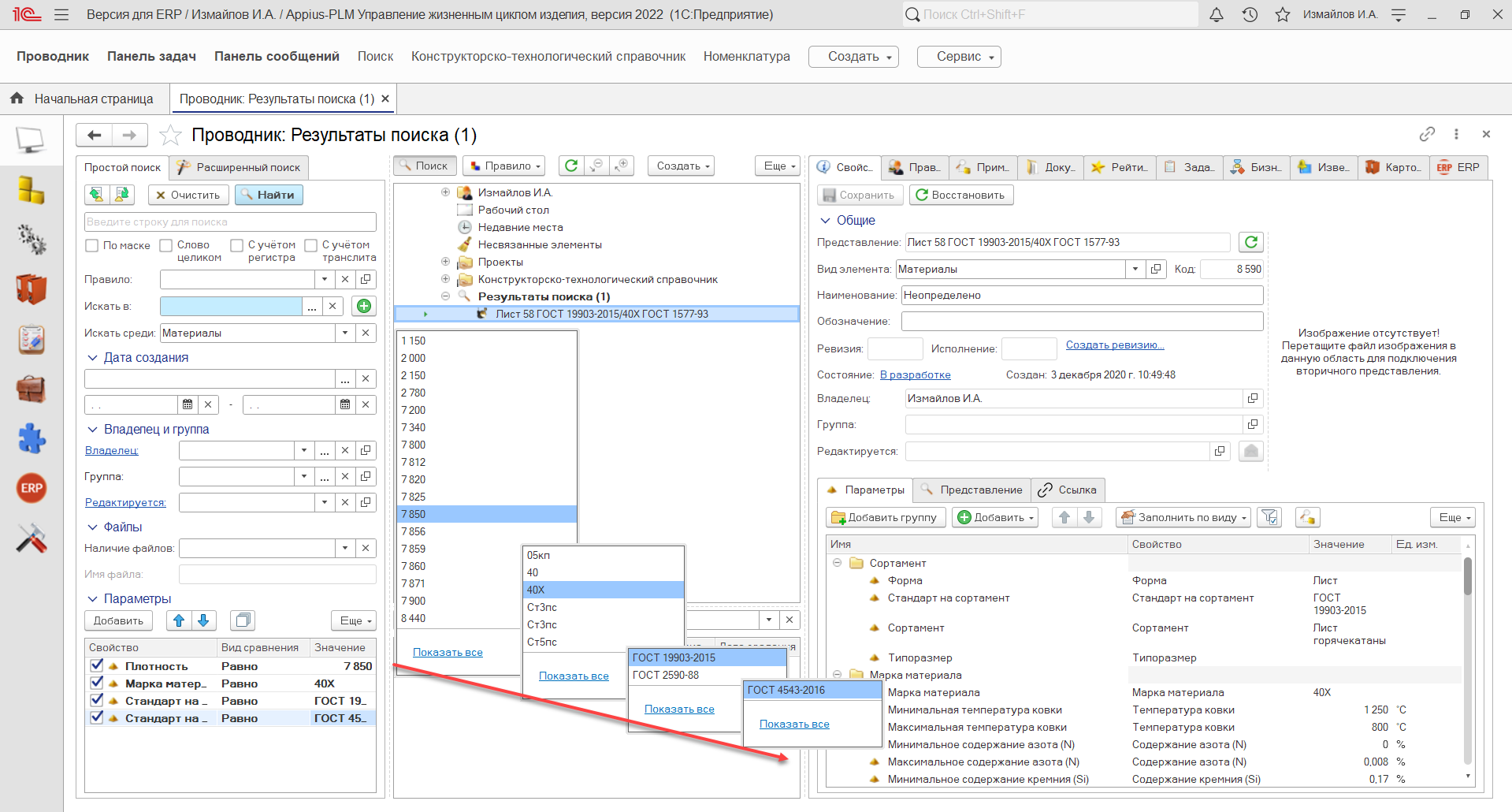Toggle С учётом регистра checkbox
Viewport: 1512px width, 812px height.
(236, 245)
